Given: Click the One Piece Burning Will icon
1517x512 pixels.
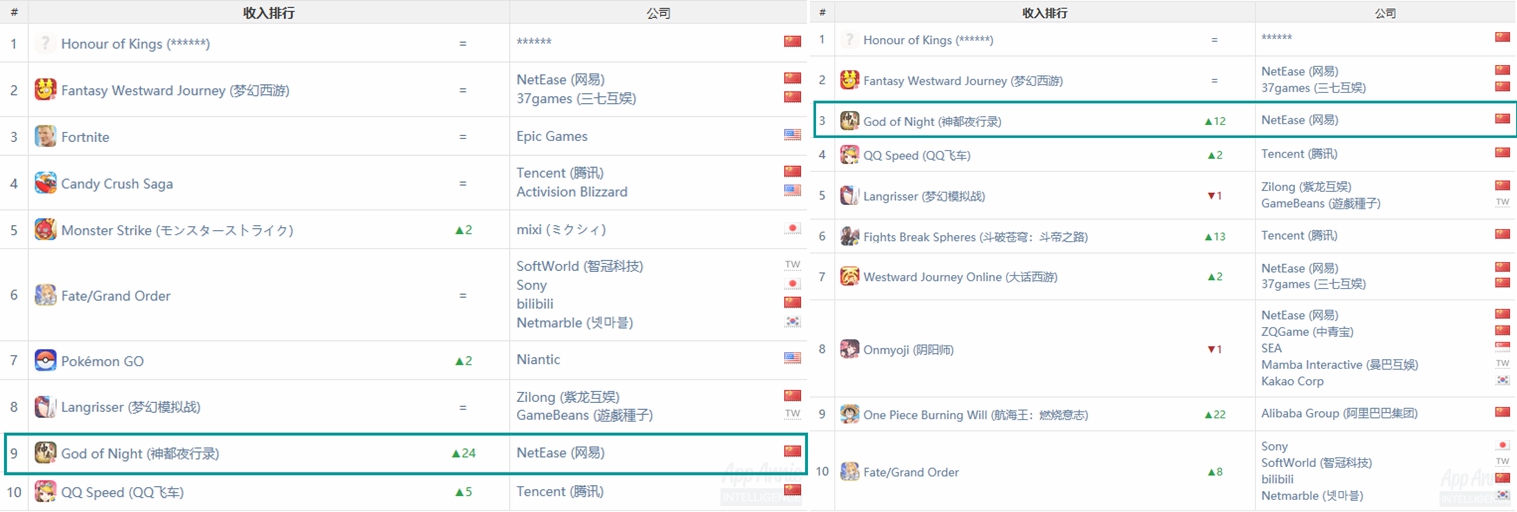Looking at the screenshot, I should click(x=849, y=414).
